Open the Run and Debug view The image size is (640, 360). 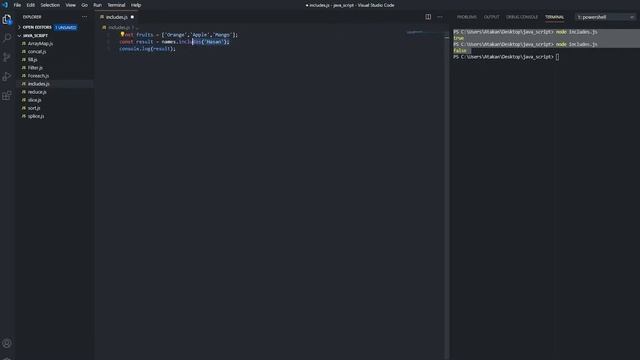[7, 76]
